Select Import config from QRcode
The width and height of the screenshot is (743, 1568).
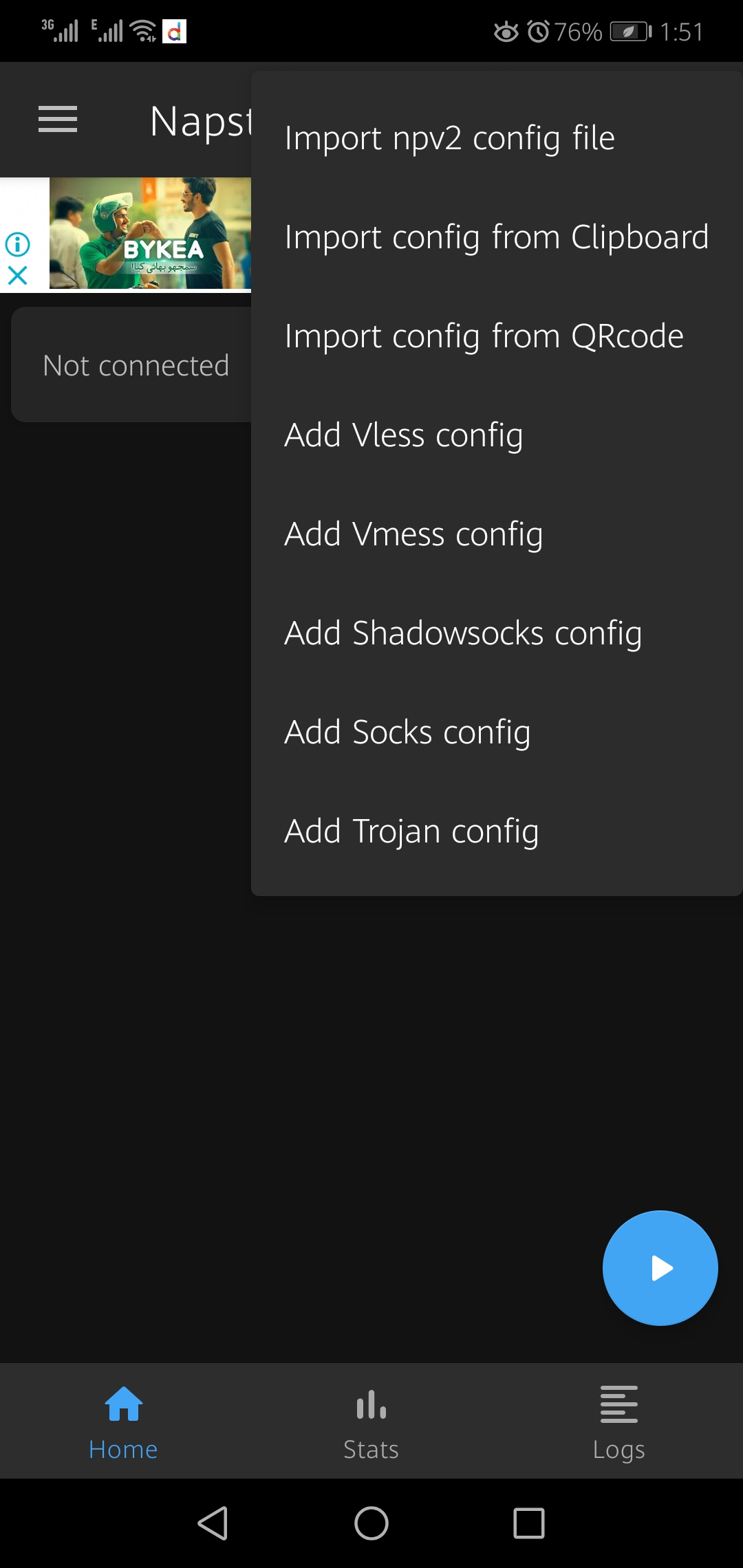tap(484, 336)
